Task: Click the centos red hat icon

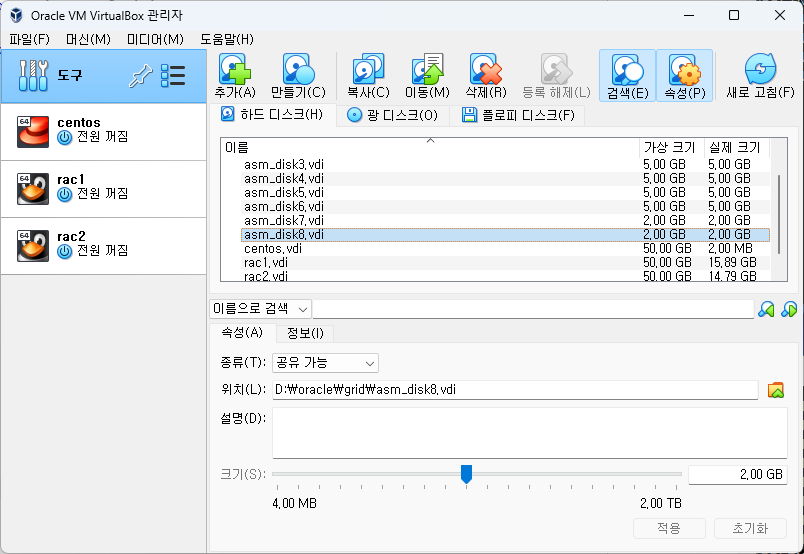Action: pyautogui.click(x=33, y=132)
